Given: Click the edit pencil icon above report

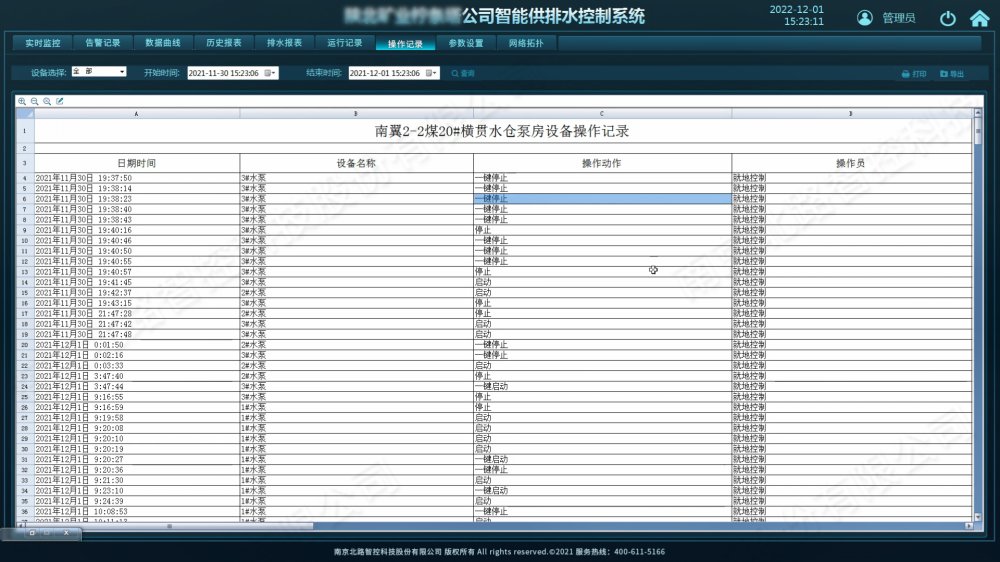Looking at the screenshot, I should [x=60, y=101].
